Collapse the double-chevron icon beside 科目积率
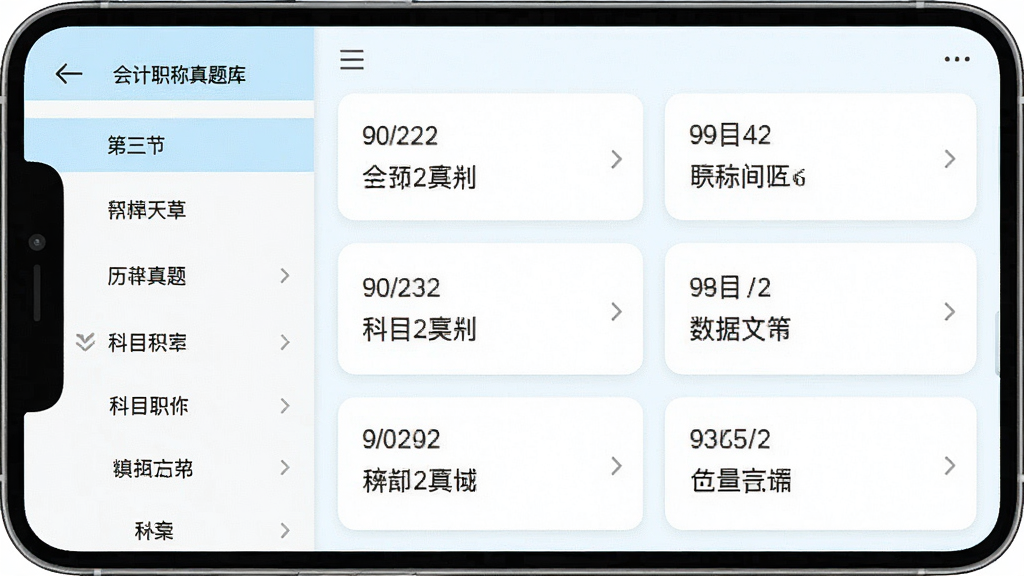Screen dimensions: 1024x576 (85, 342)
